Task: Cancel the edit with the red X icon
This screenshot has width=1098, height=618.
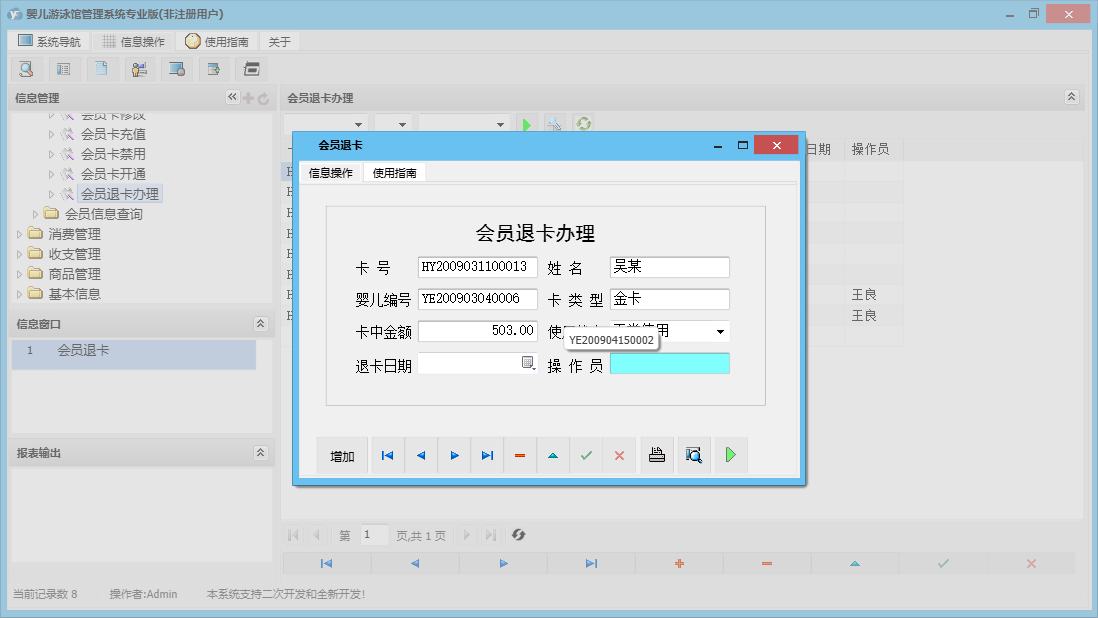Action: point(619,455)
